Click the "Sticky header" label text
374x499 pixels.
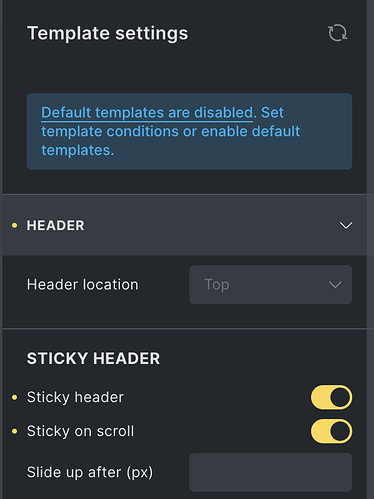coord(75,397)
